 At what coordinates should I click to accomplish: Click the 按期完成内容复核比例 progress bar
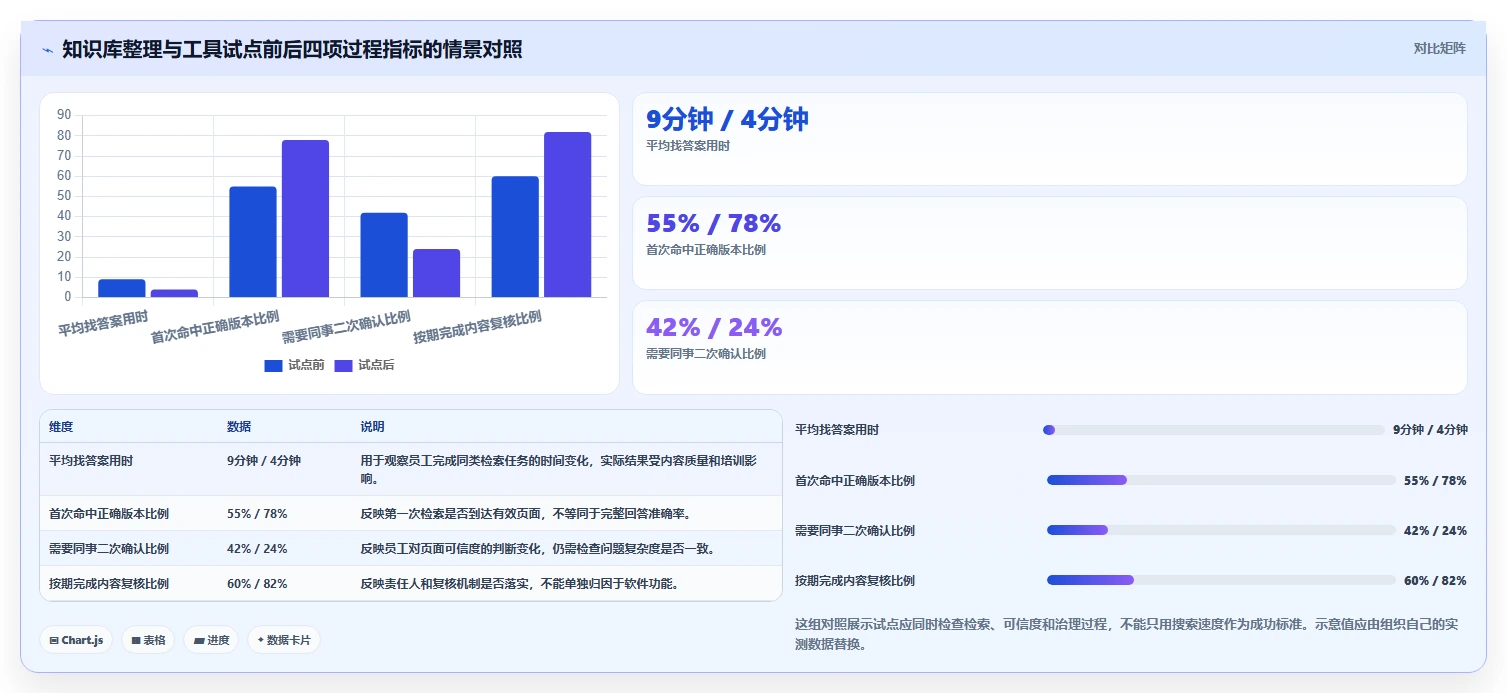(x=1221, y=580)
